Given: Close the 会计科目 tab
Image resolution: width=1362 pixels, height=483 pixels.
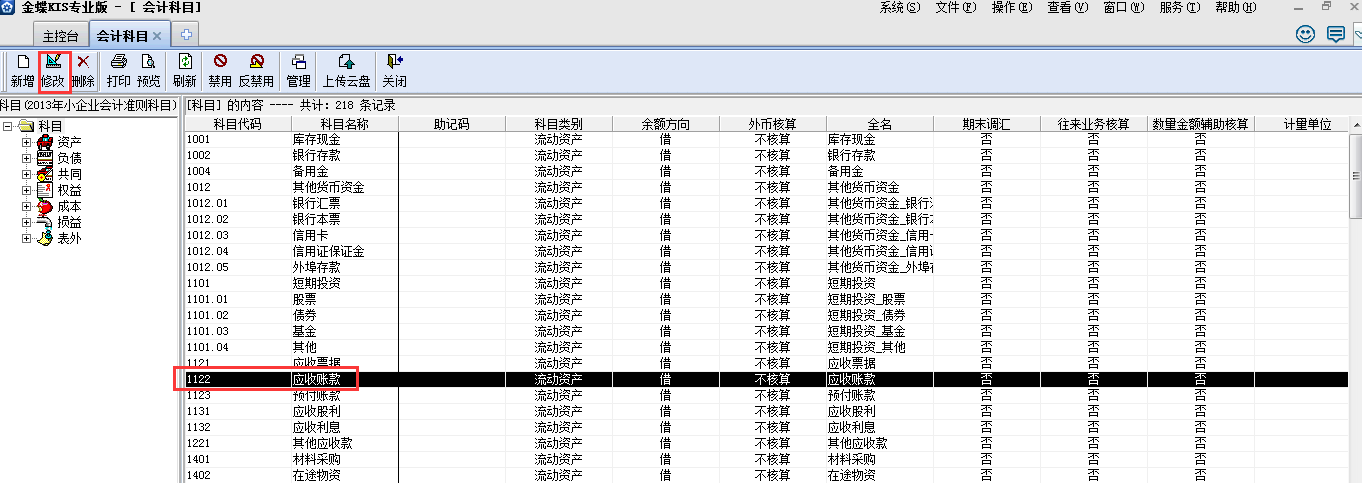Looking at the screenshot, I should (157, 35).
